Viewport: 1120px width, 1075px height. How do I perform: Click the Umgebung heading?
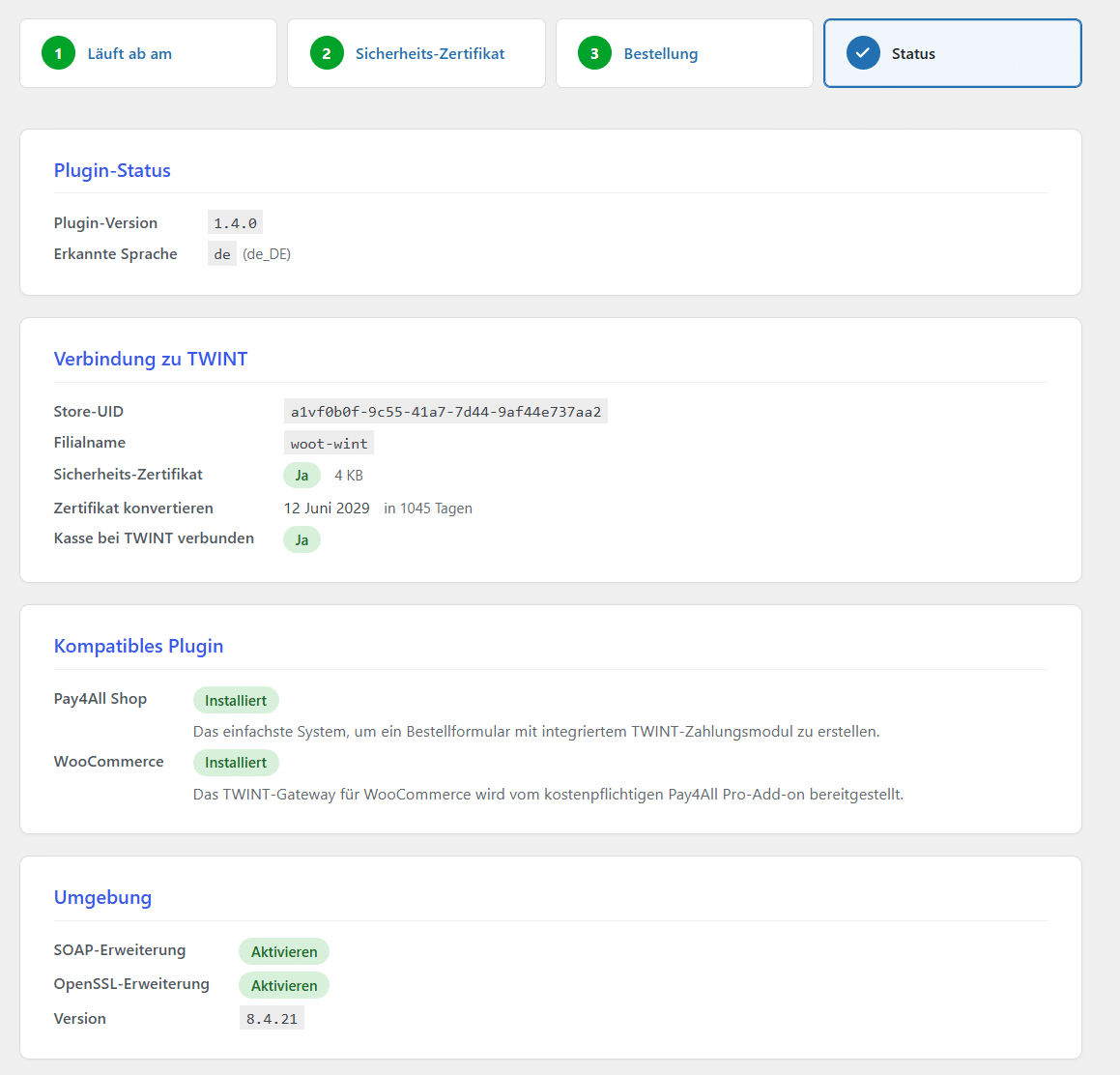102,898
